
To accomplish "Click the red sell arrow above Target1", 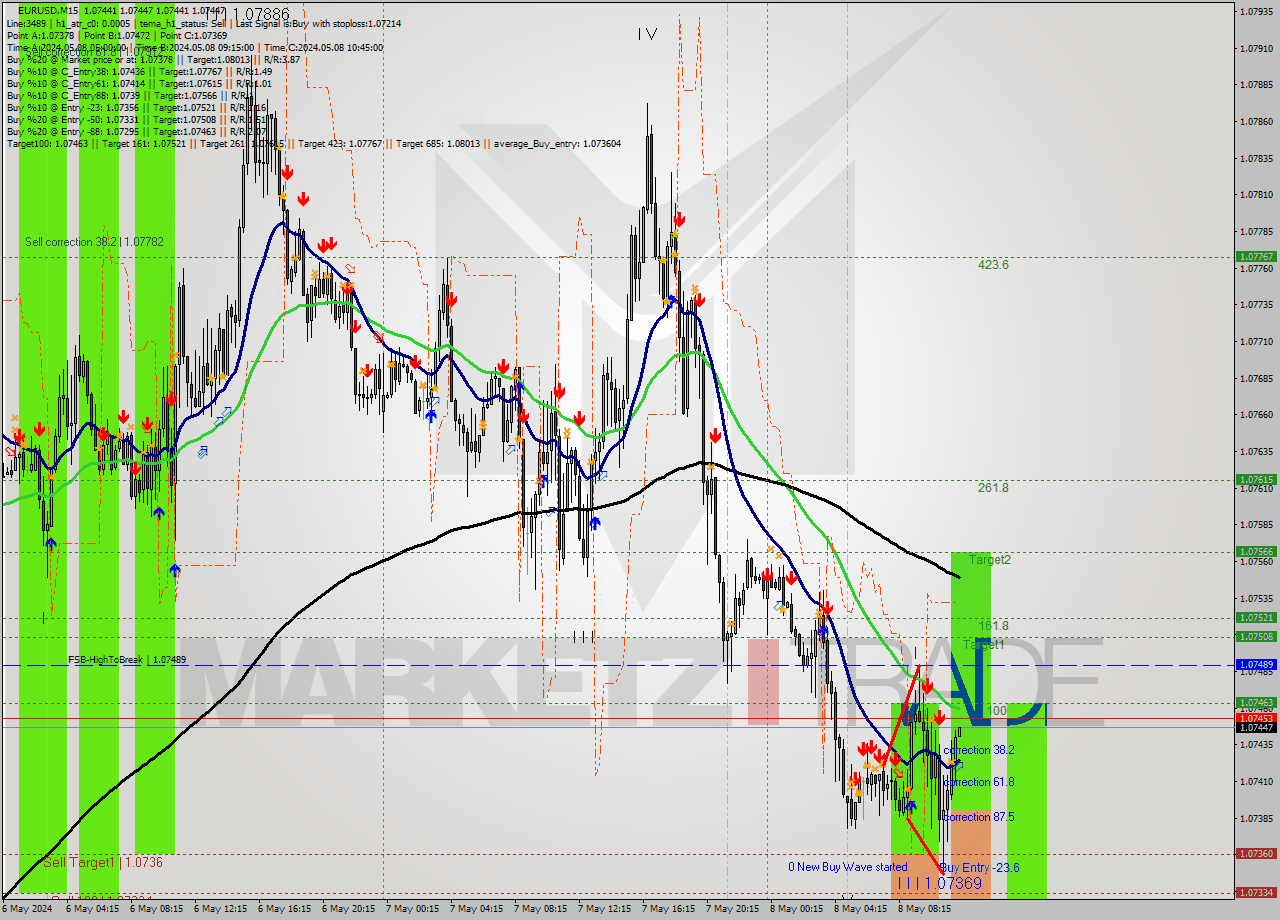I will click(x=928, y=685).
